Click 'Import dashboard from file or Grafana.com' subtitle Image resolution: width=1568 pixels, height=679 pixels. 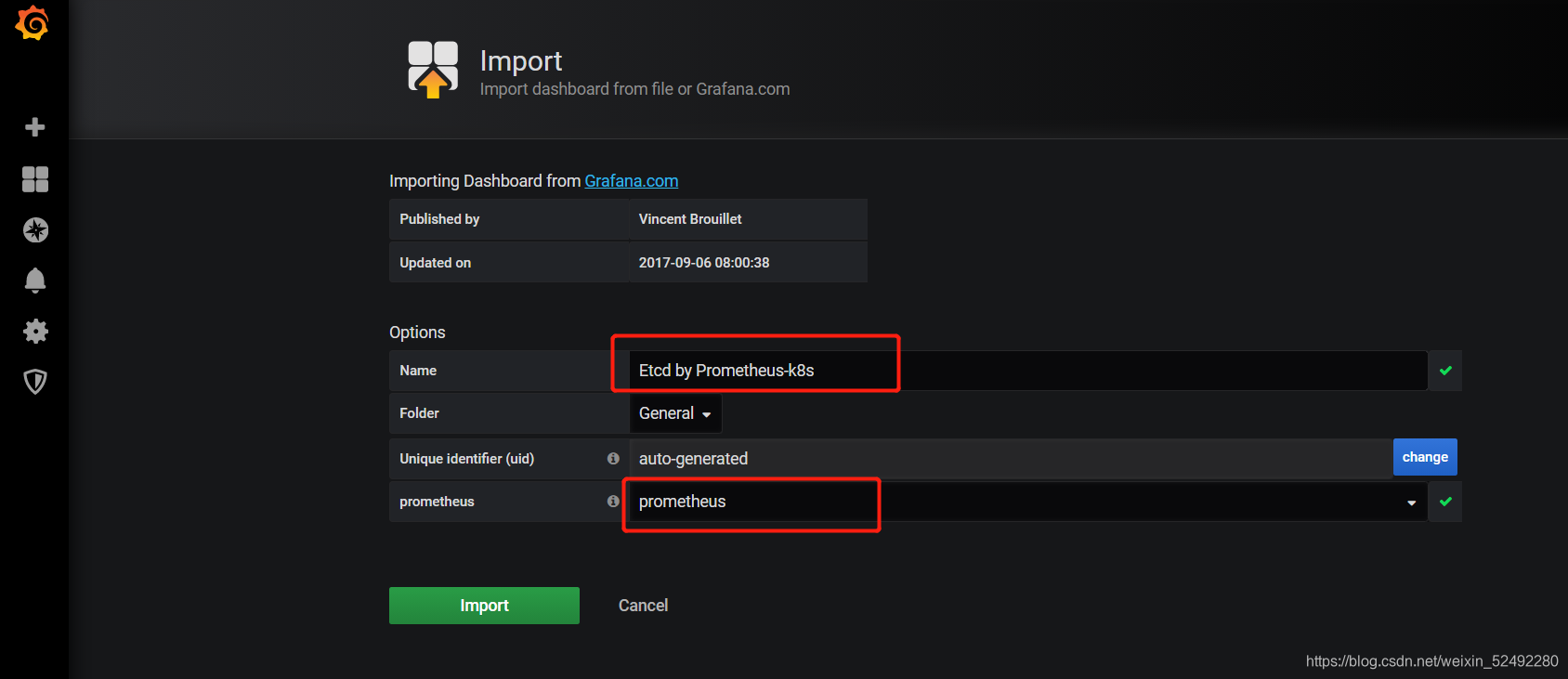[x=634, y=89]
